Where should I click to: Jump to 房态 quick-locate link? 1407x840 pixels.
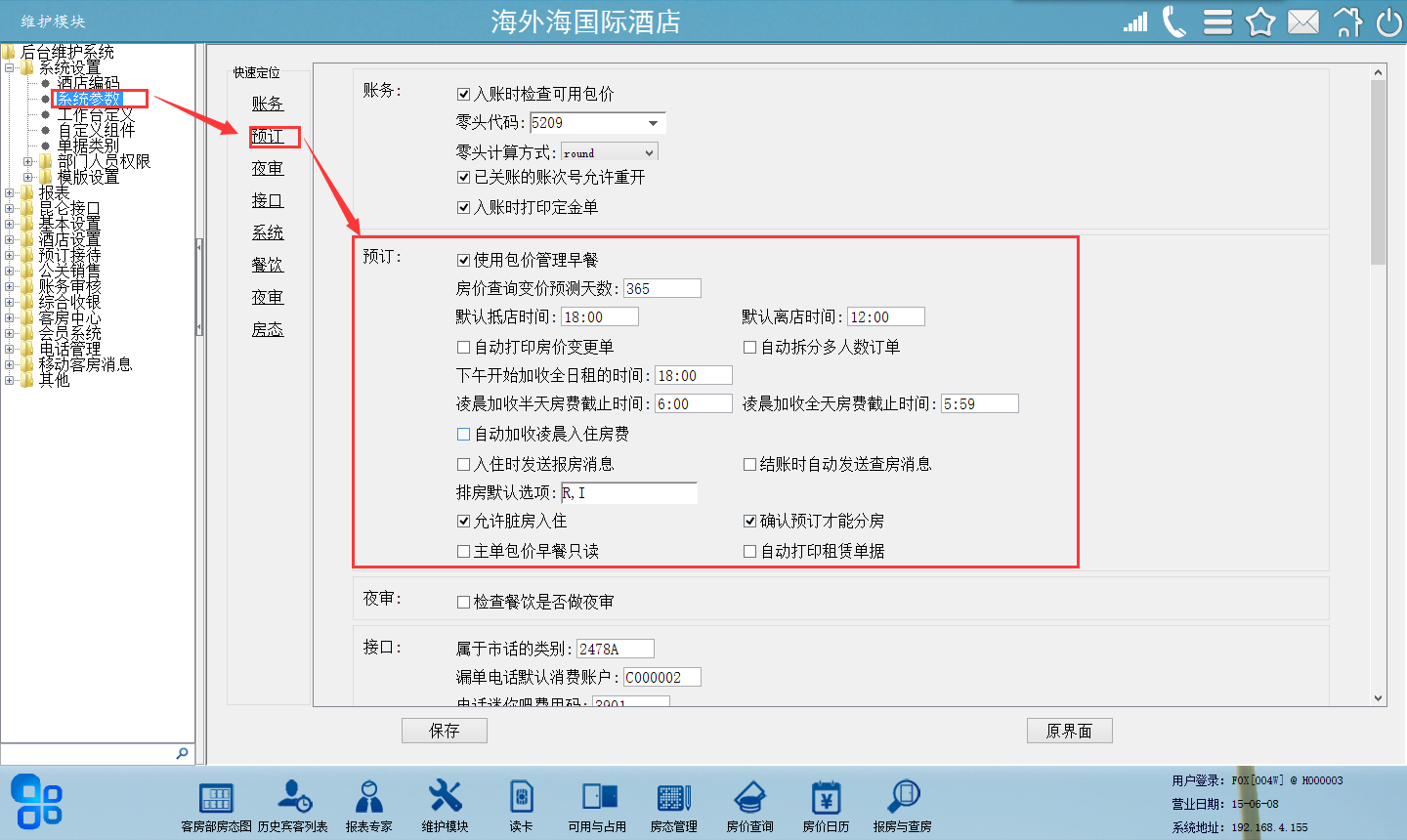tap(267, 330)
